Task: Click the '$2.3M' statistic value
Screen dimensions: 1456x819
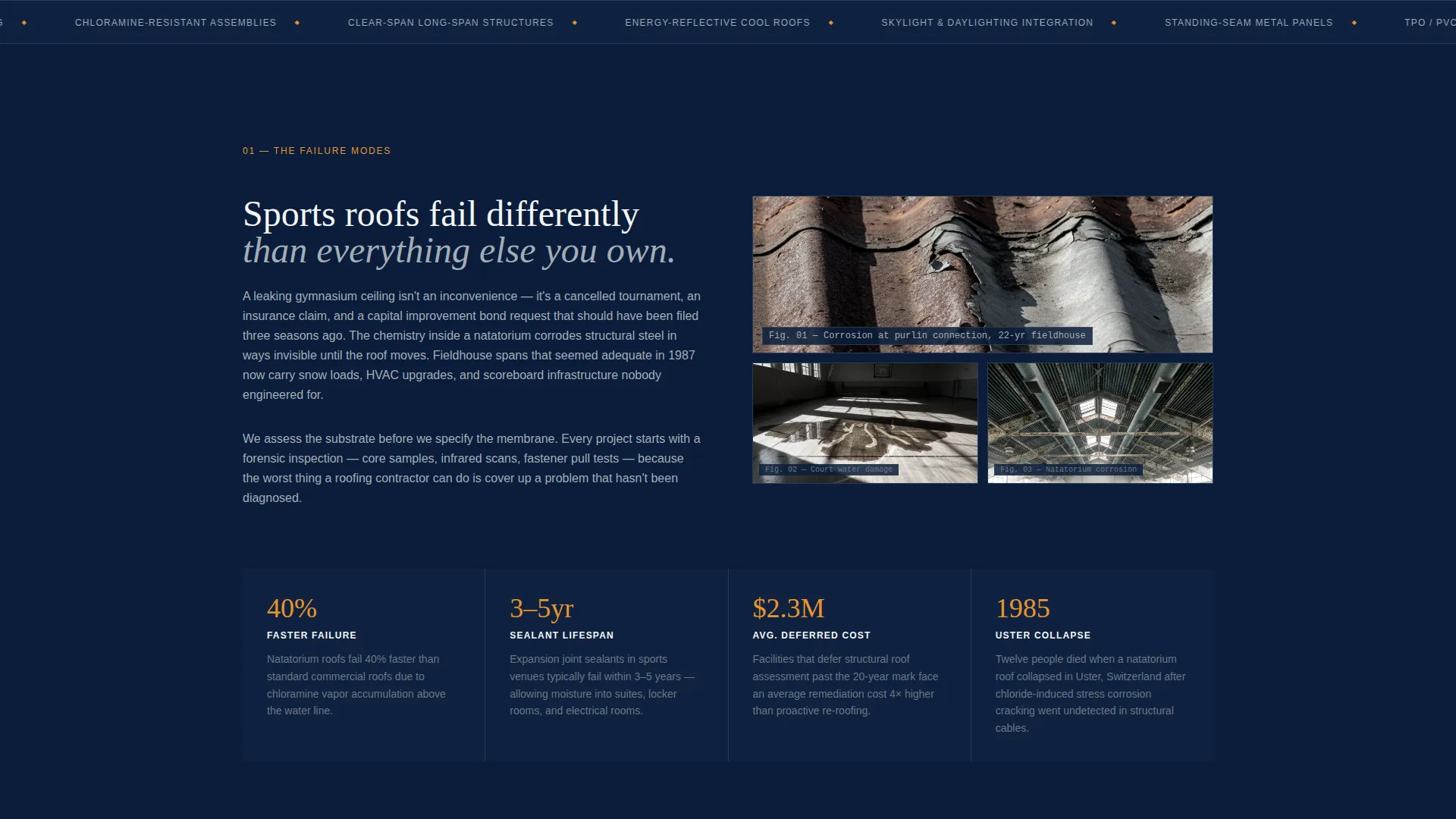Action: pyautogui.click(x=788, y=608)
